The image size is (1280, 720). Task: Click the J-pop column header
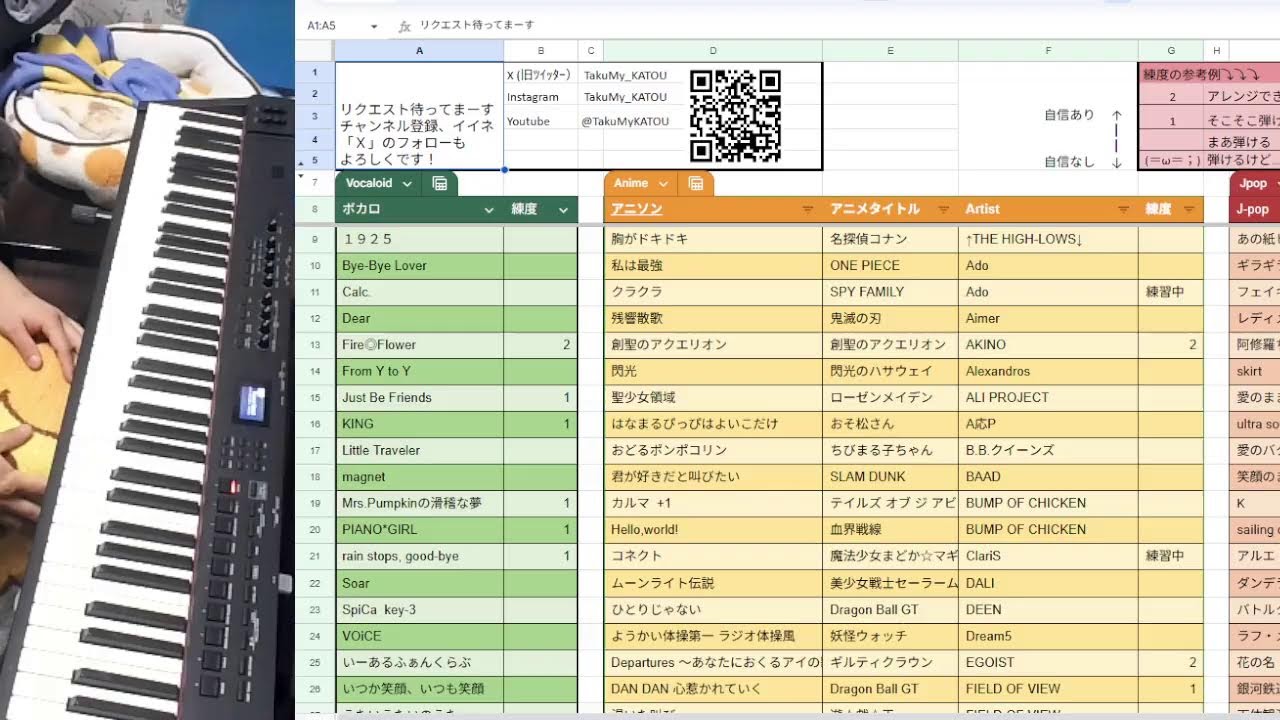[x=1254, y=210]
